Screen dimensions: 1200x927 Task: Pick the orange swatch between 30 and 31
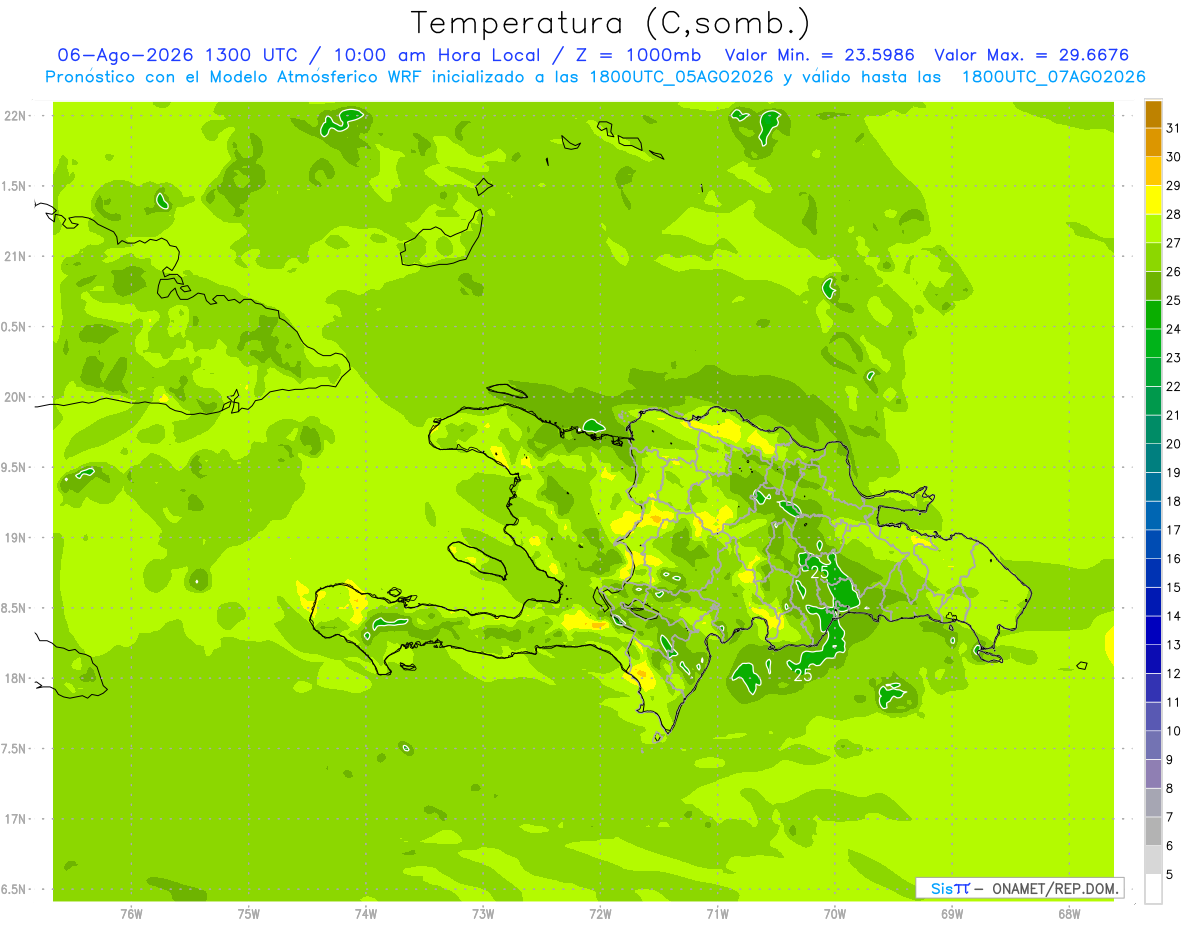pyautogui.click(x=1153, y=143)
